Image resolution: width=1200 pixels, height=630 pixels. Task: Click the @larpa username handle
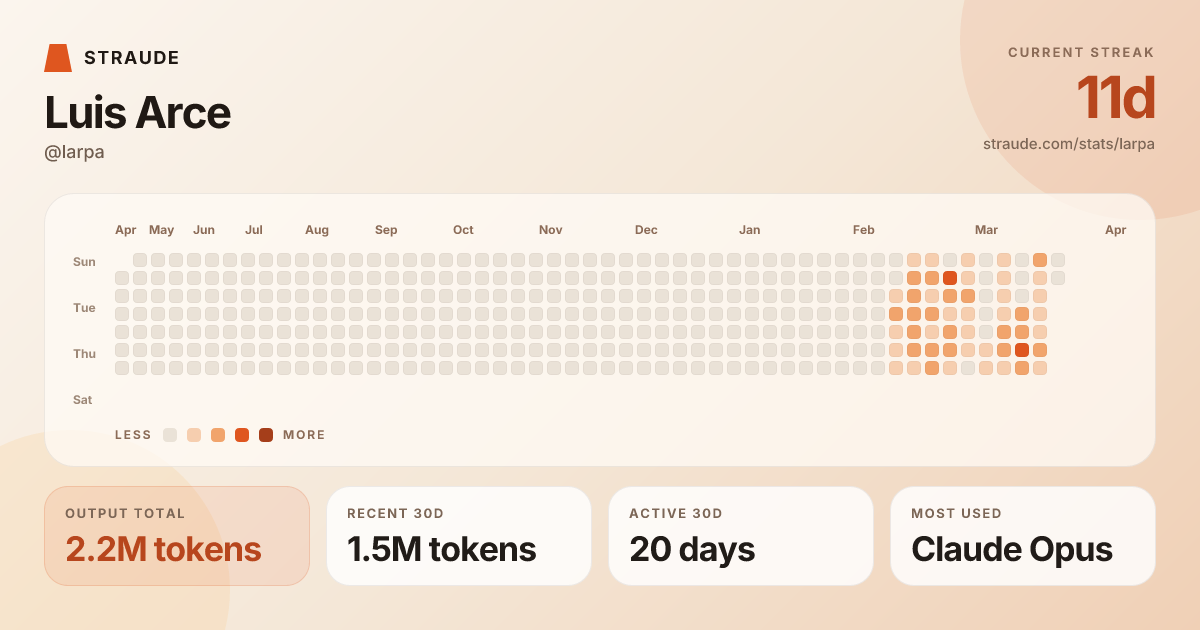pyautogui.click(x=75, y=152)
